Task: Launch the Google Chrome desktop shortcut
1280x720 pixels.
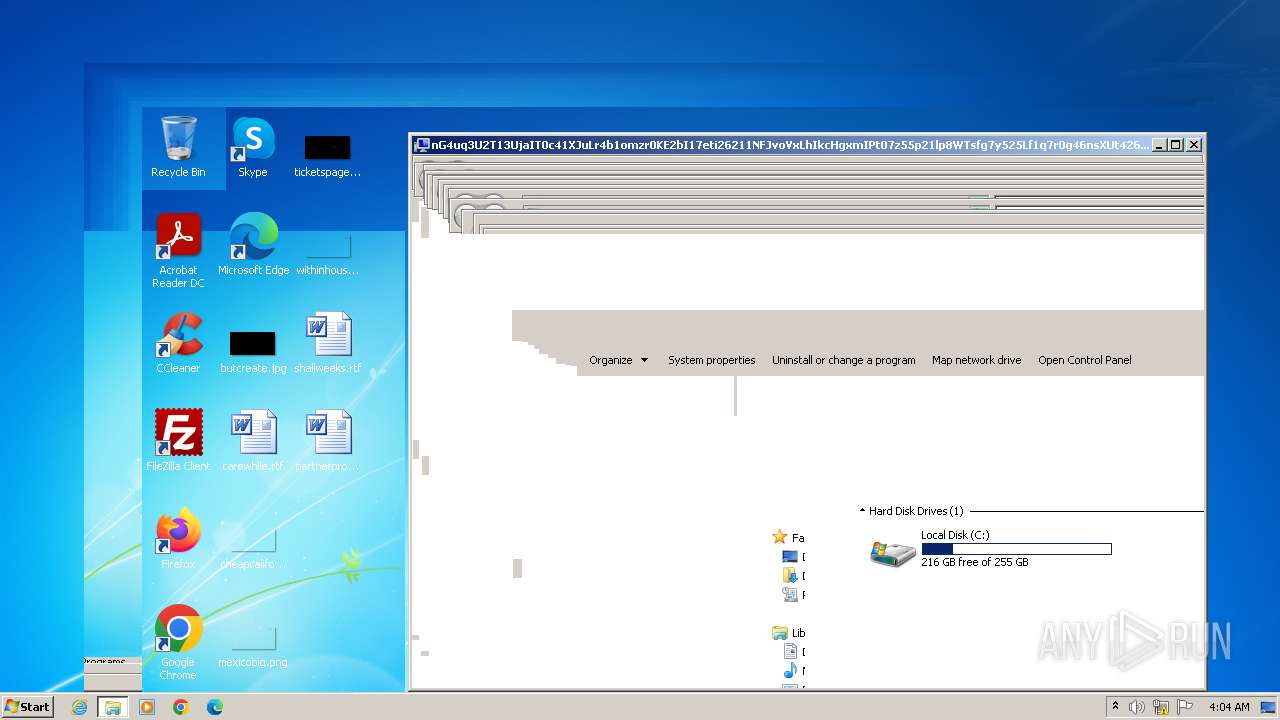Action: coord(178,642)
